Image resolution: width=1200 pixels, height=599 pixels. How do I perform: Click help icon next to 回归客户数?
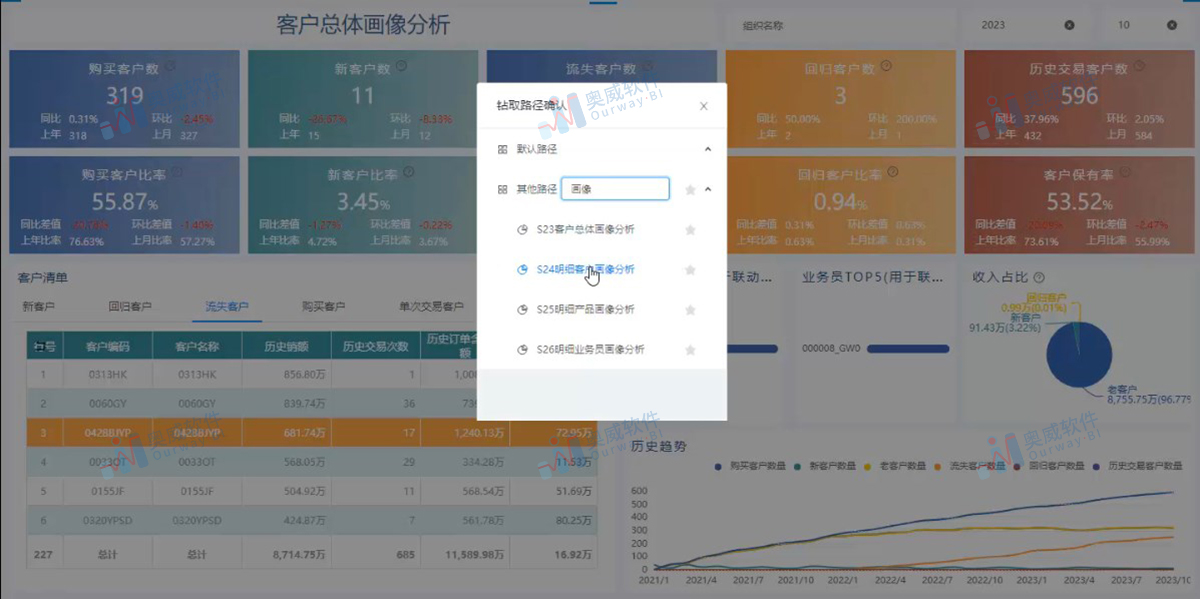886,66
